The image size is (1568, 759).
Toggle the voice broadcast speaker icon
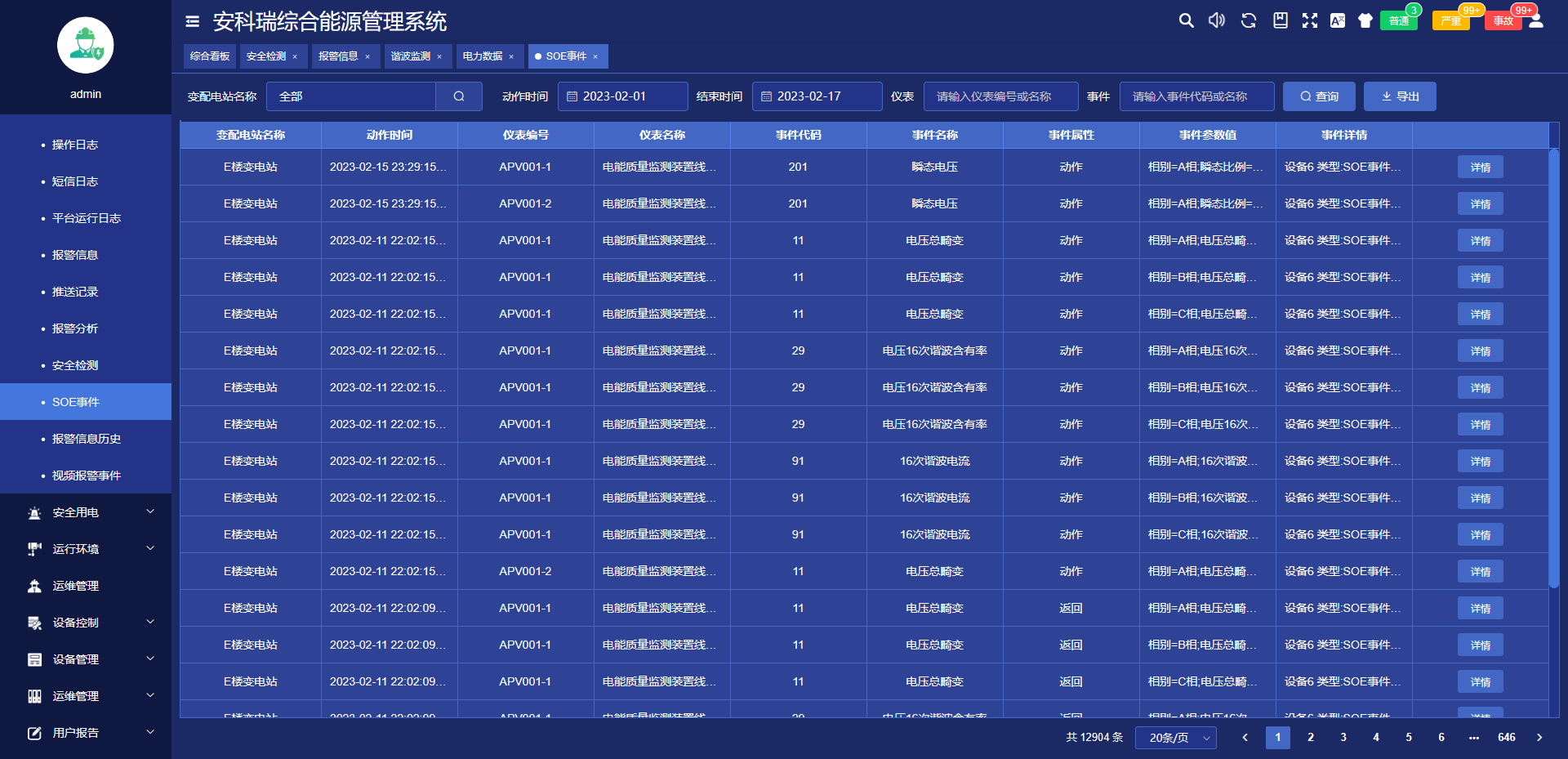(x=1216, y=20)
